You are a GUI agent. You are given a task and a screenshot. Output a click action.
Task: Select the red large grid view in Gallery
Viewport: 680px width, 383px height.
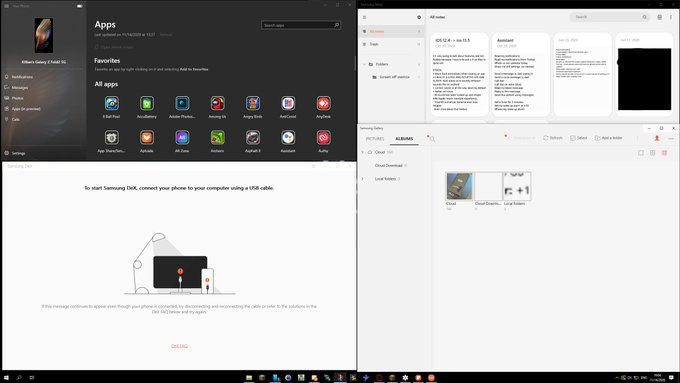click(x=664, y=153)
